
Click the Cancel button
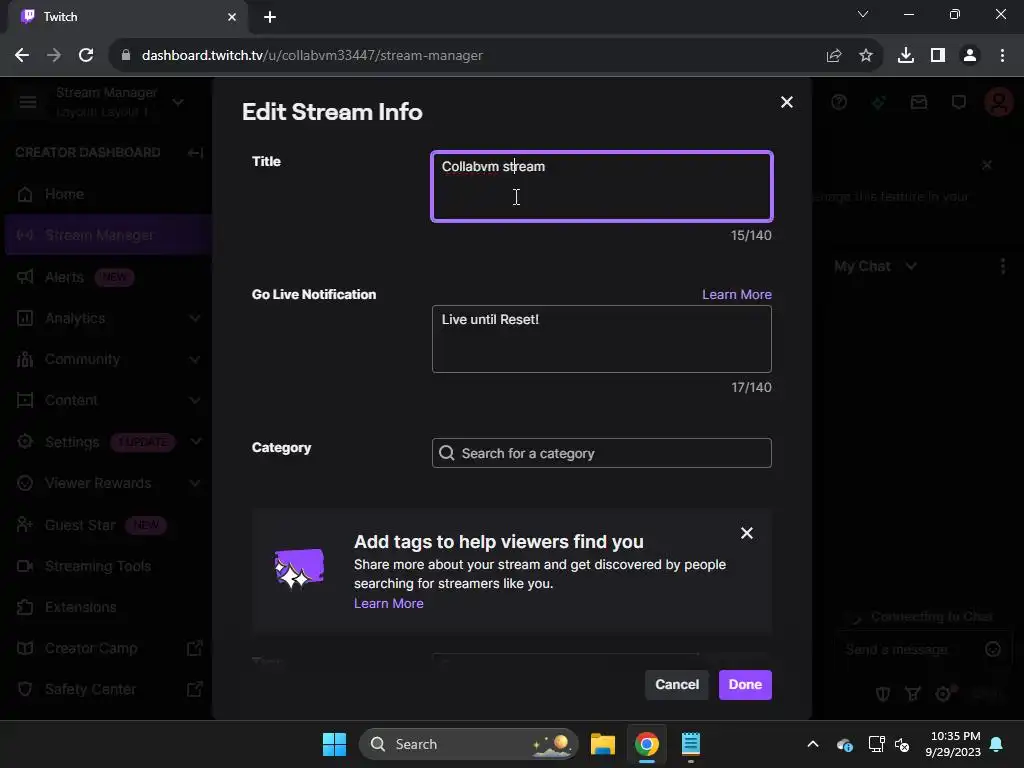677,684
